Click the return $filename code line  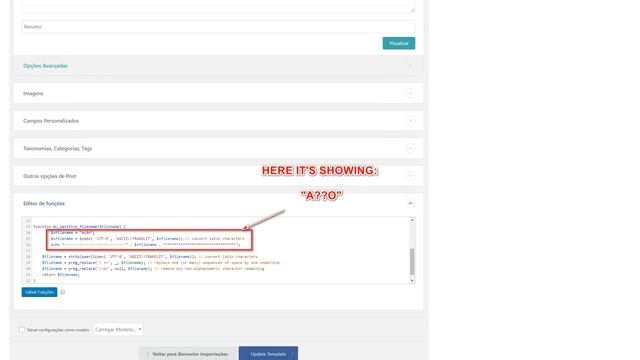[x=60, y=275]
